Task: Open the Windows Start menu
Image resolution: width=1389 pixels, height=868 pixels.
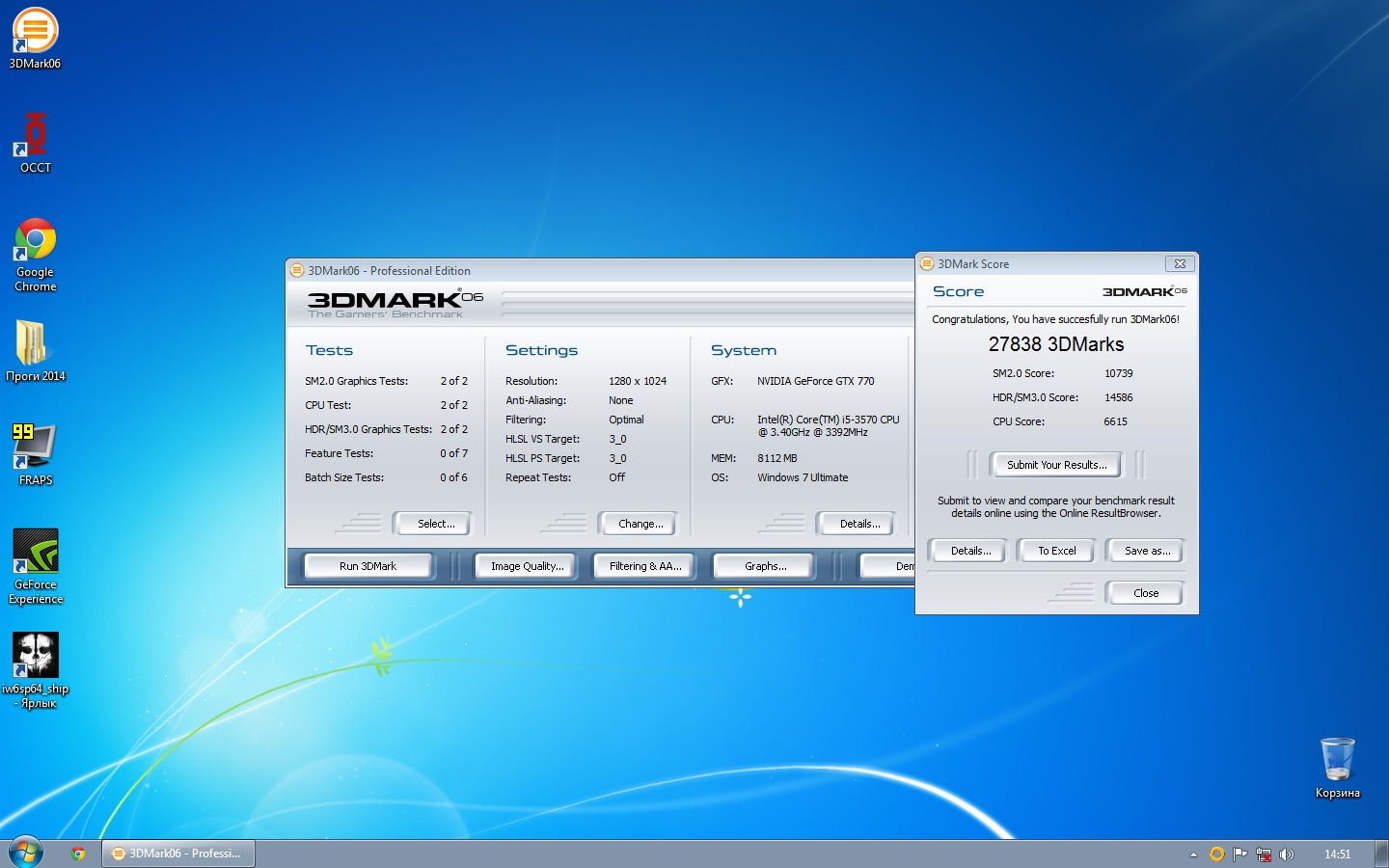Action: click(26, 853)
